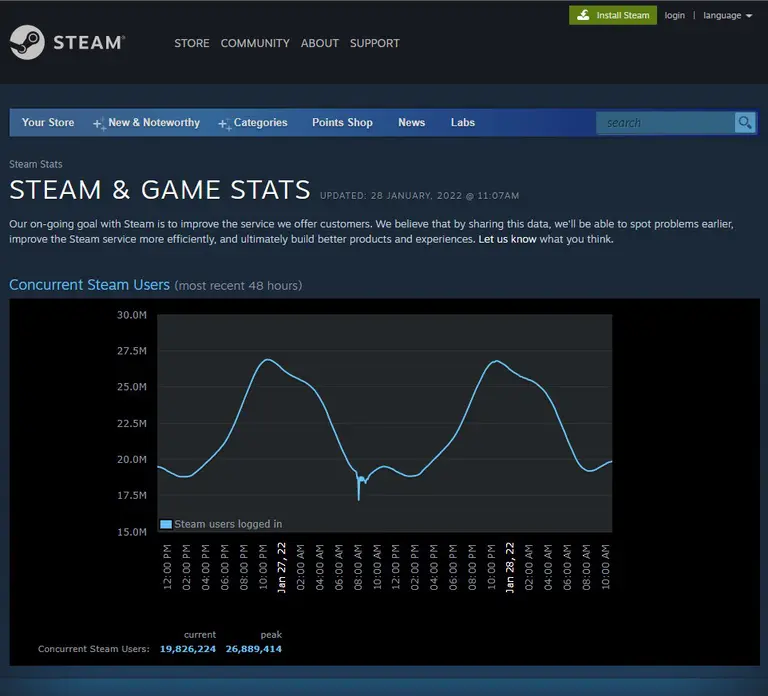Click the current column header
The image size is (768, 696).
(x=200, y=635)
